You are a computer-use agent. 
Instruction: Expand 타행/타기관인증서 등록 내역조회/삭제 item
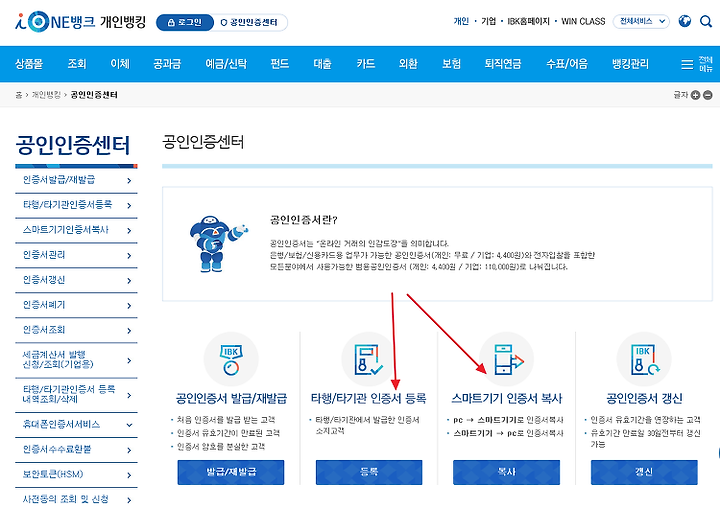(76, 395)
